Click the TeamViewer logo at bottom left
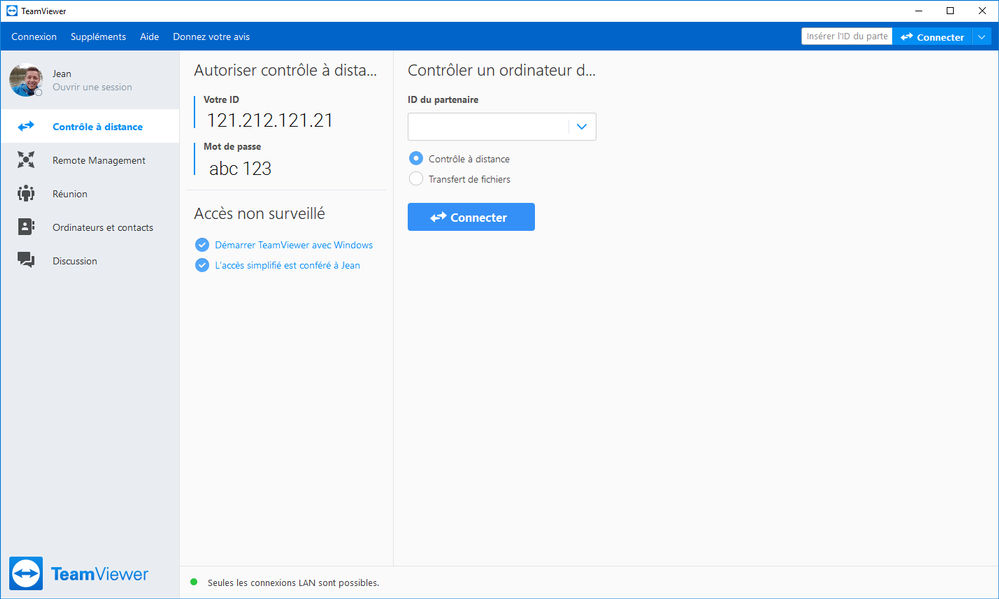 coord(78,574)
